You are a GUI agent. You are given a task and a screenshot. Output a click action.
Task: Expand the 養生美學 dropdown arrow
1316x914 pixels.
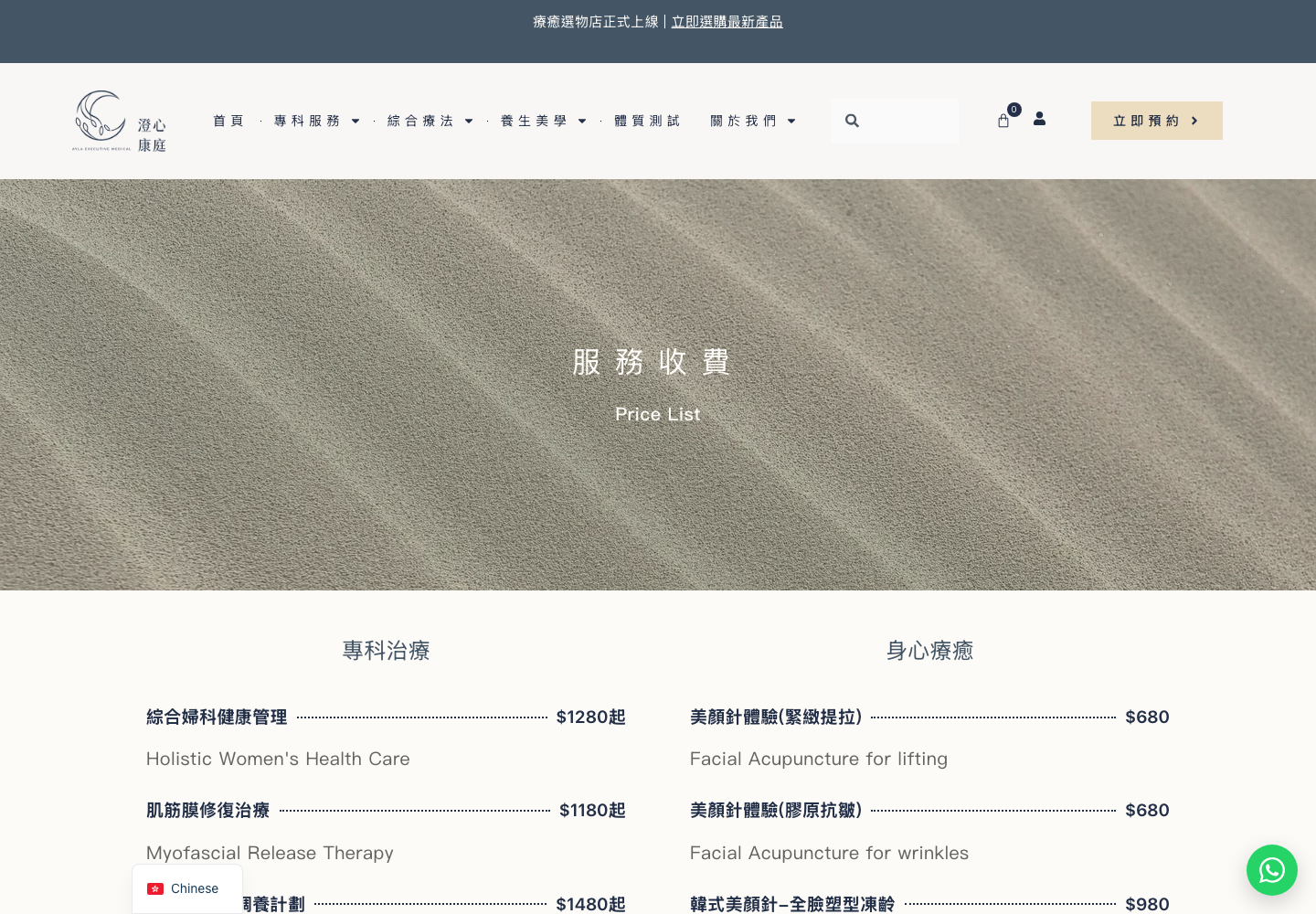(582, 121)
